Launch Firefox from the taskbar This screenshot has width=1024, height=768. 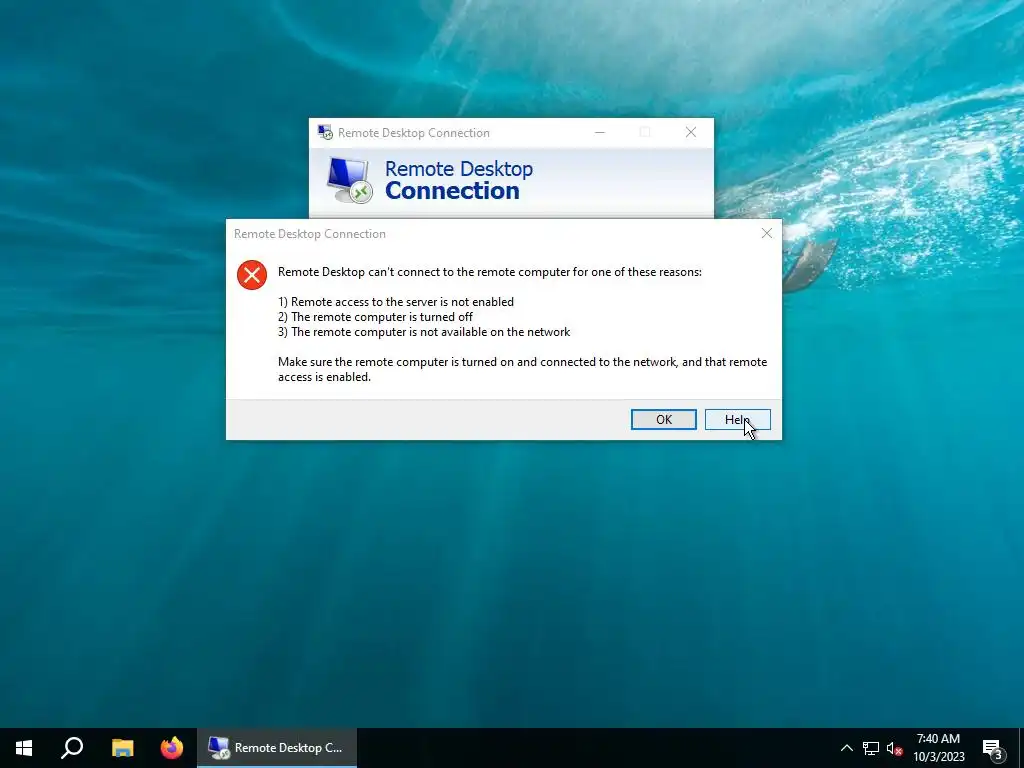(x=172, y=748)
